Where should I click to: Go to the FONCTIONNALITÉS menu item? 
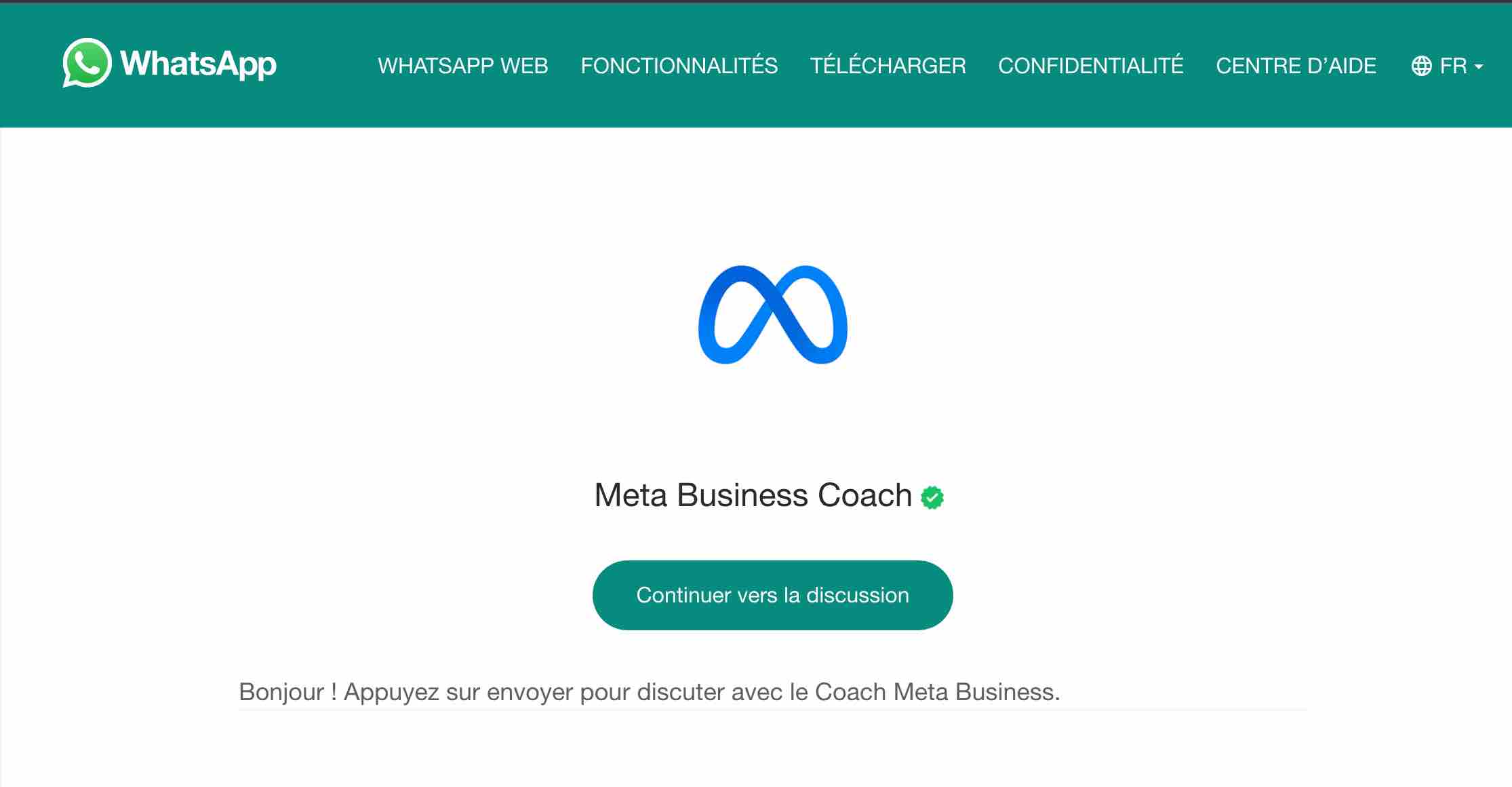[679, 66]
